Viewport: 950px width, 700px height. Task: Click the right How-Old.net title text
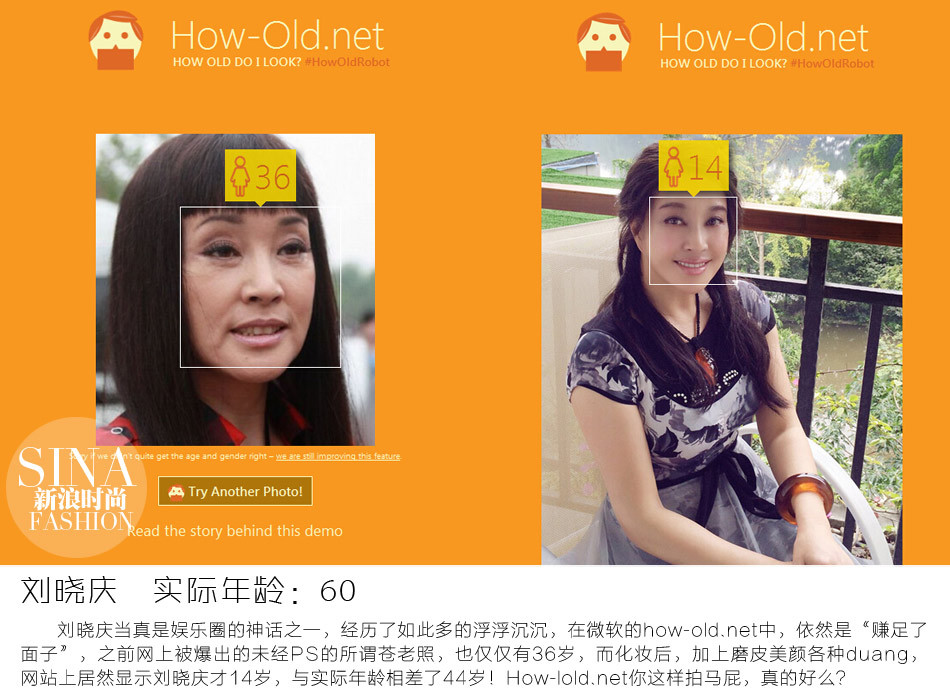pyautogui.click(x=763, y=38)
